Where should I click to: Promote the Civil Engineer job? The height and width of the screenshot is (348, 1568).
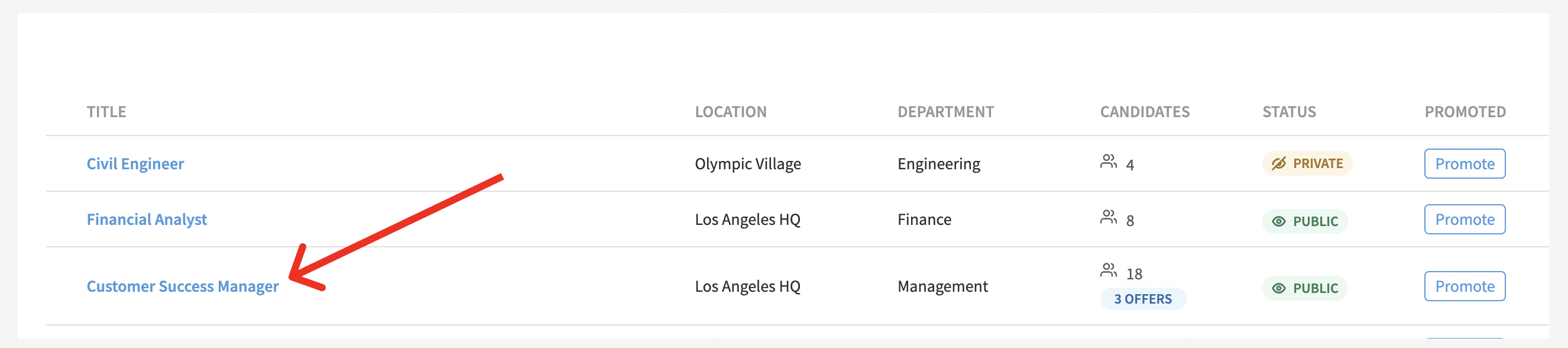coord(1465,164)
